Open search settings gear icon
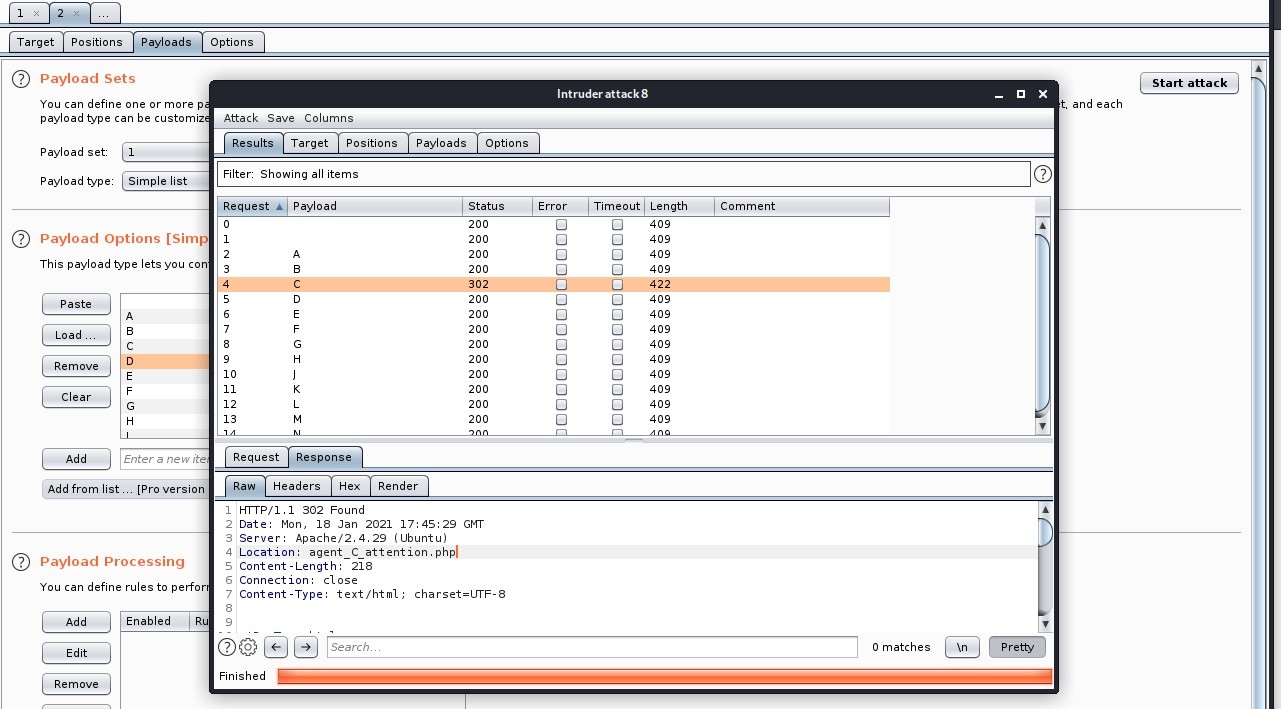The height and width of the screenshot is (709, 1281). 248,647
